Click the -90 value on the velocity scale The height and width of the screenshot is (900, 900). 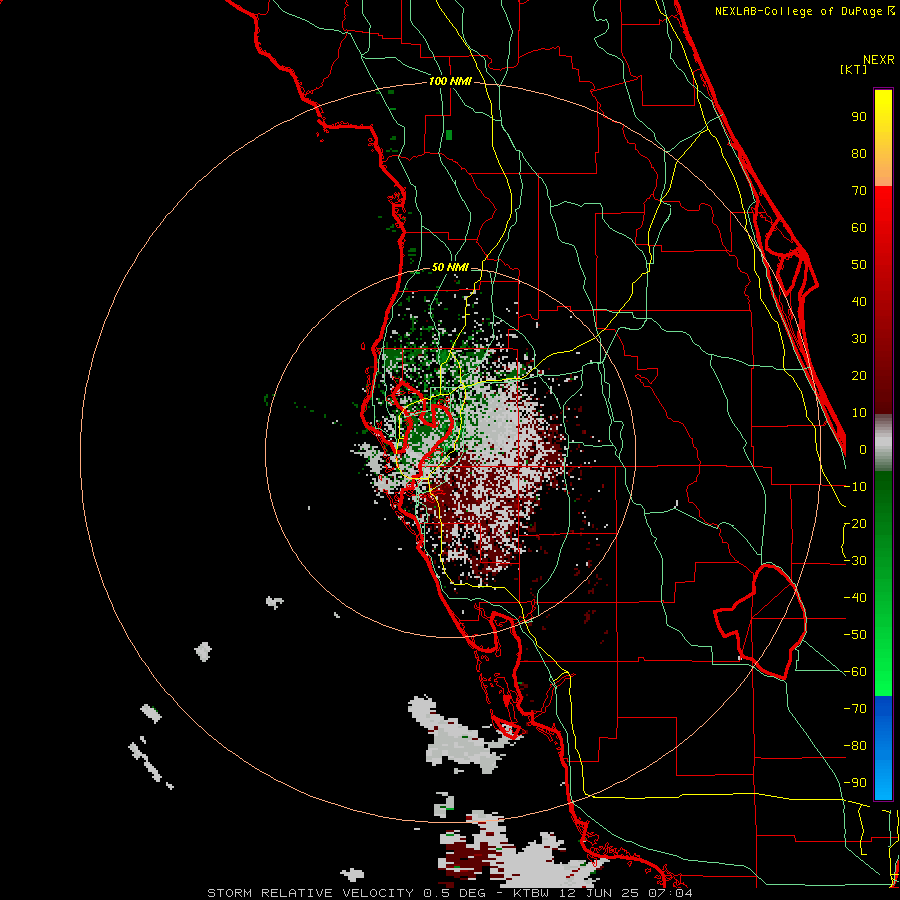coord(855,783)
